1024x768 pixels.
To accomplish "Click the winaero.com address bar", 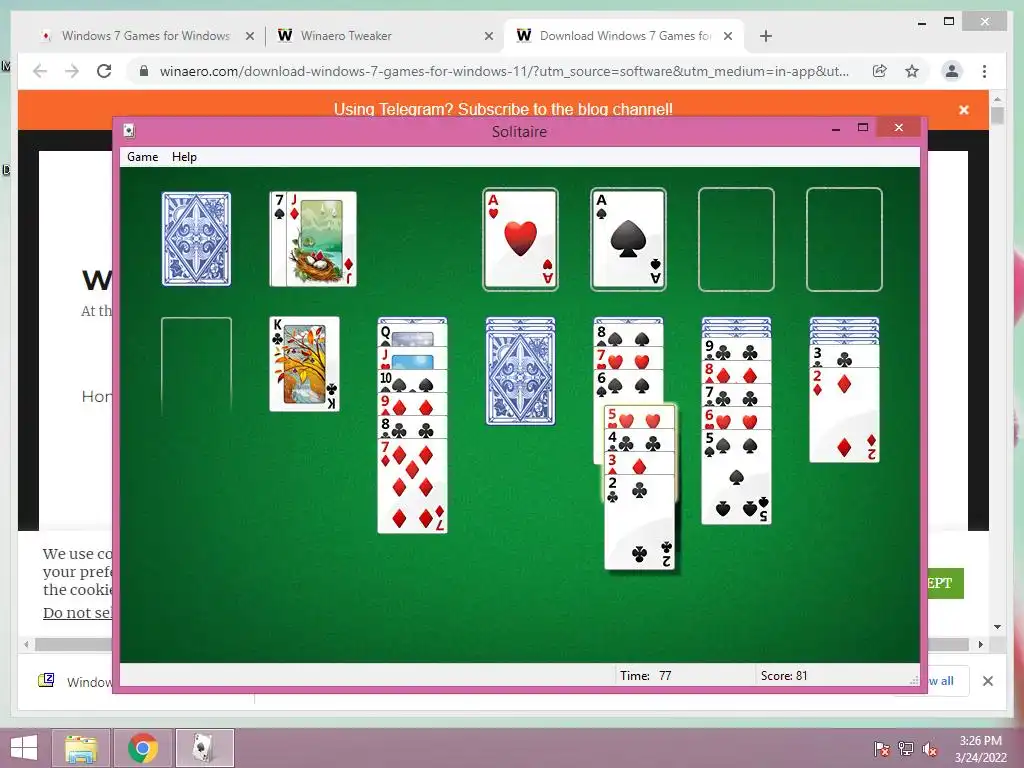I will 504,71.
